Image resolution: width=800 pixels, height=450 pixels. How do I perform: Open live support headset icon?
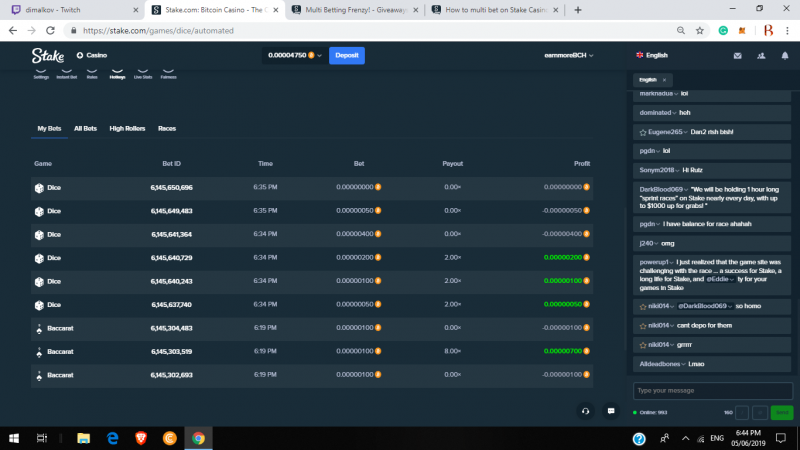coord(586,411)
